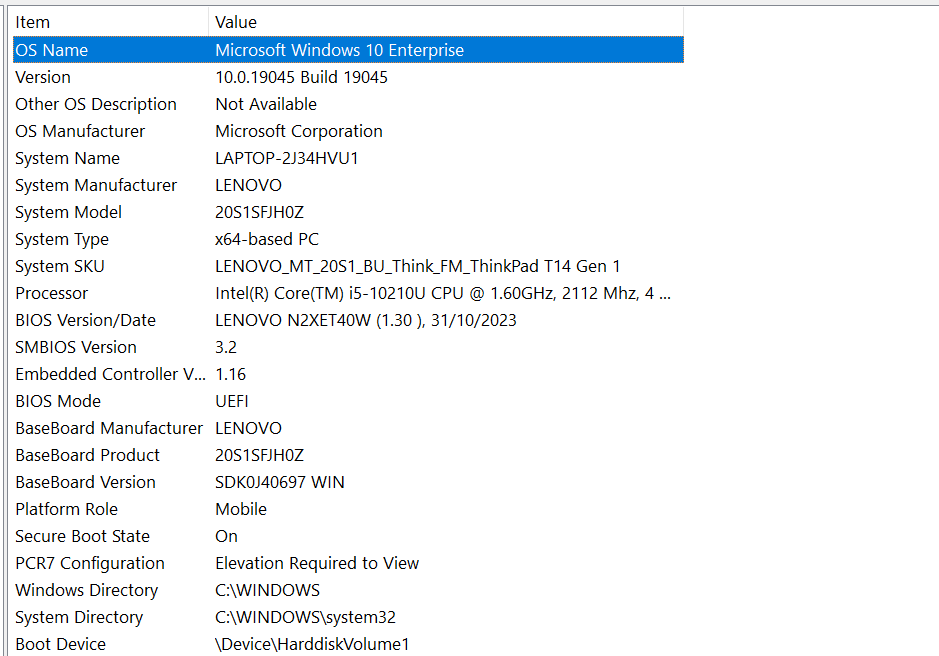Viewport: 939px width, 656px height.
Task: Click the 'Not Available' value
Action: tap(266, 104)
